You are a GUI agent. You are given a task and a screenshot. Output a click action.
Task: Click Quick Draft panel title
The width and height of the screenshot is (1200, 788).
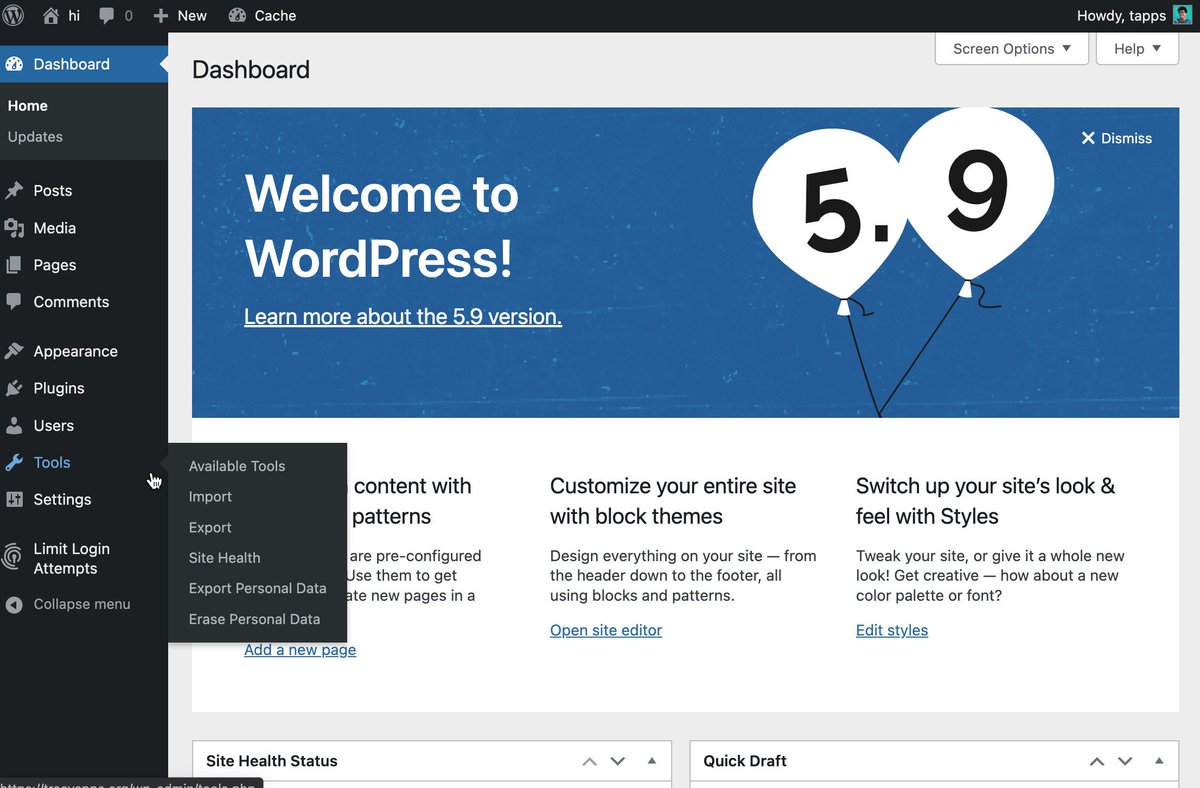[745, 761]
